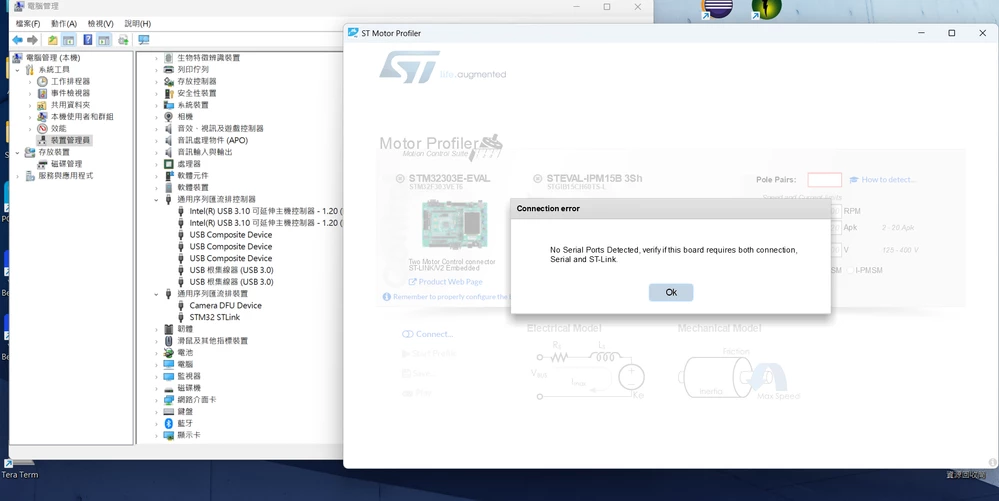Collapse the 系統工具 node
This screenshot has height=501, width=999.
pos(17,69)
